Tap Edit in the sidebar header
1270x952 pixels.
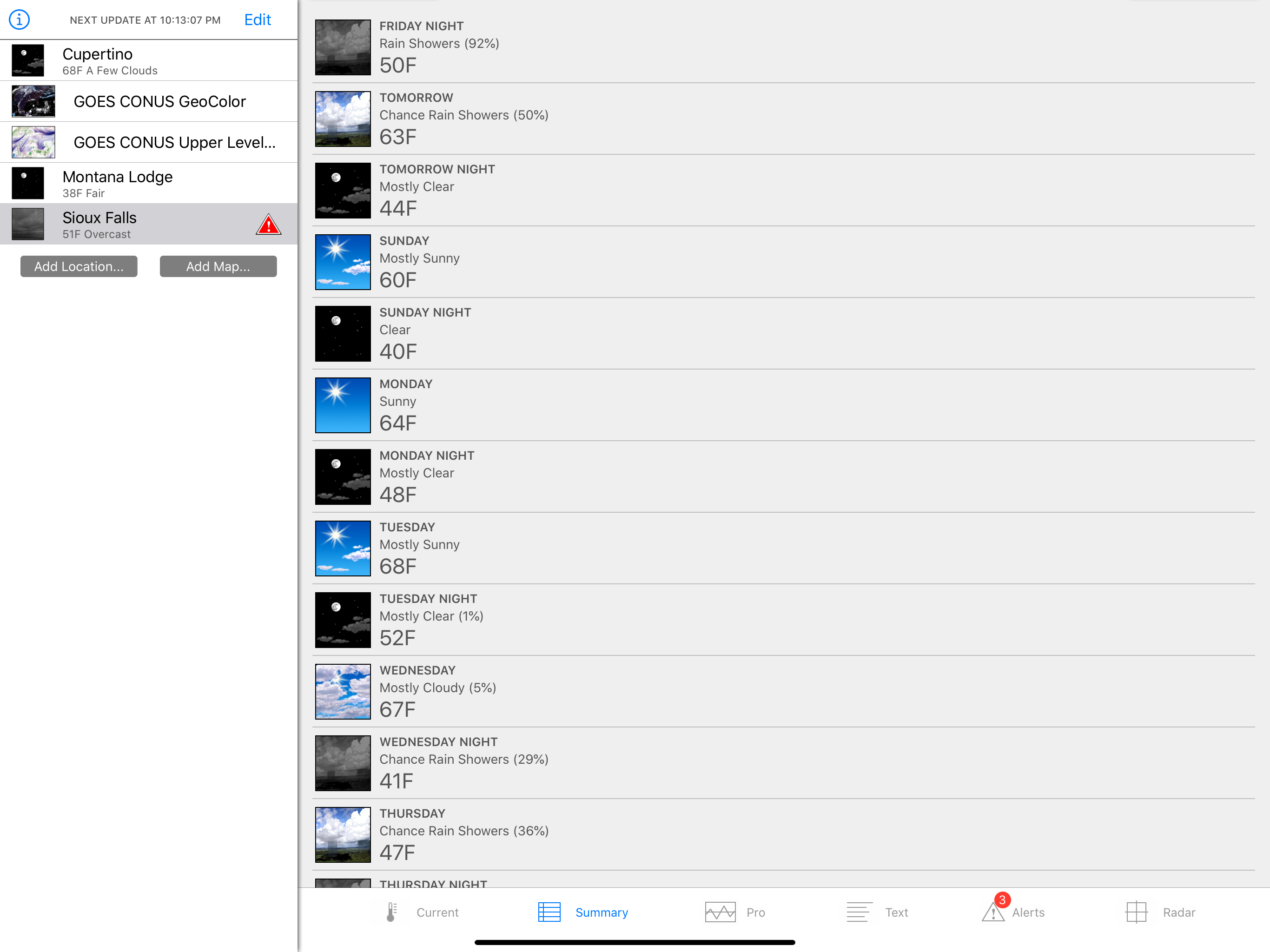click(257, 20)
